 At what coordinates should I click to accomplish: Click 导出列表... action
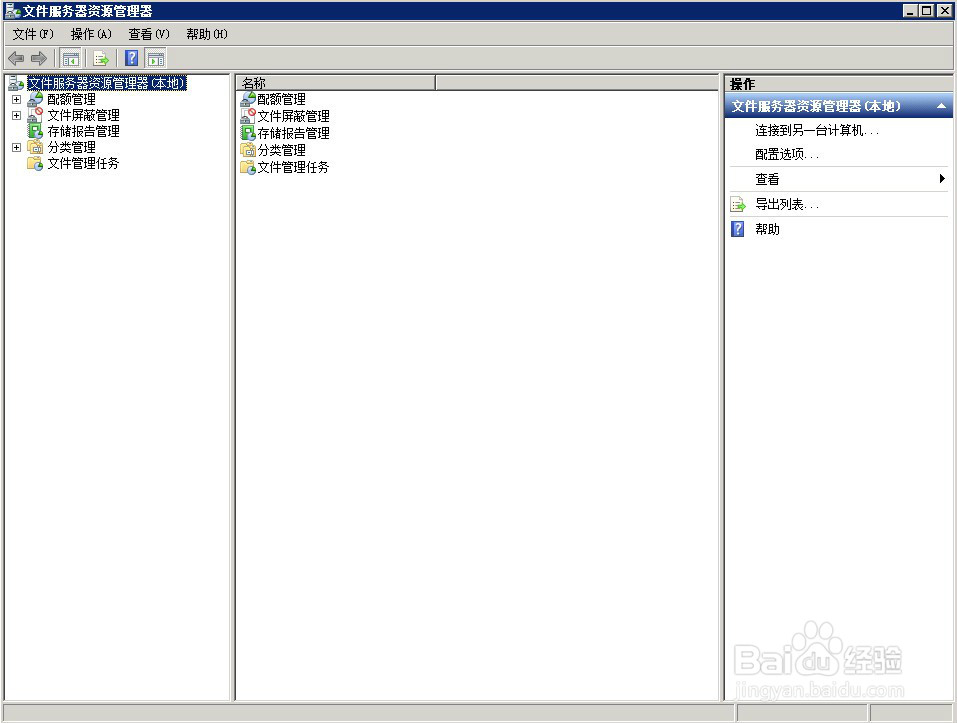pos(787,204)
